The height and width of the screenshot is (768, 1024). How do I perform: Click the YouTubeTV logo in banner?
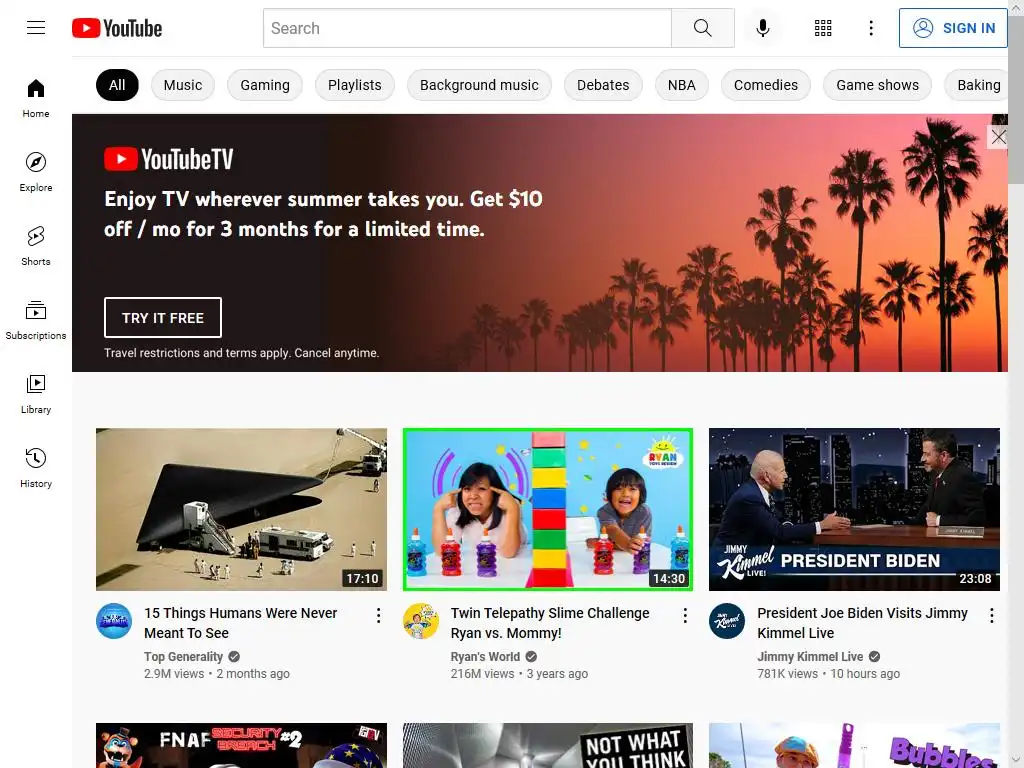168,159
